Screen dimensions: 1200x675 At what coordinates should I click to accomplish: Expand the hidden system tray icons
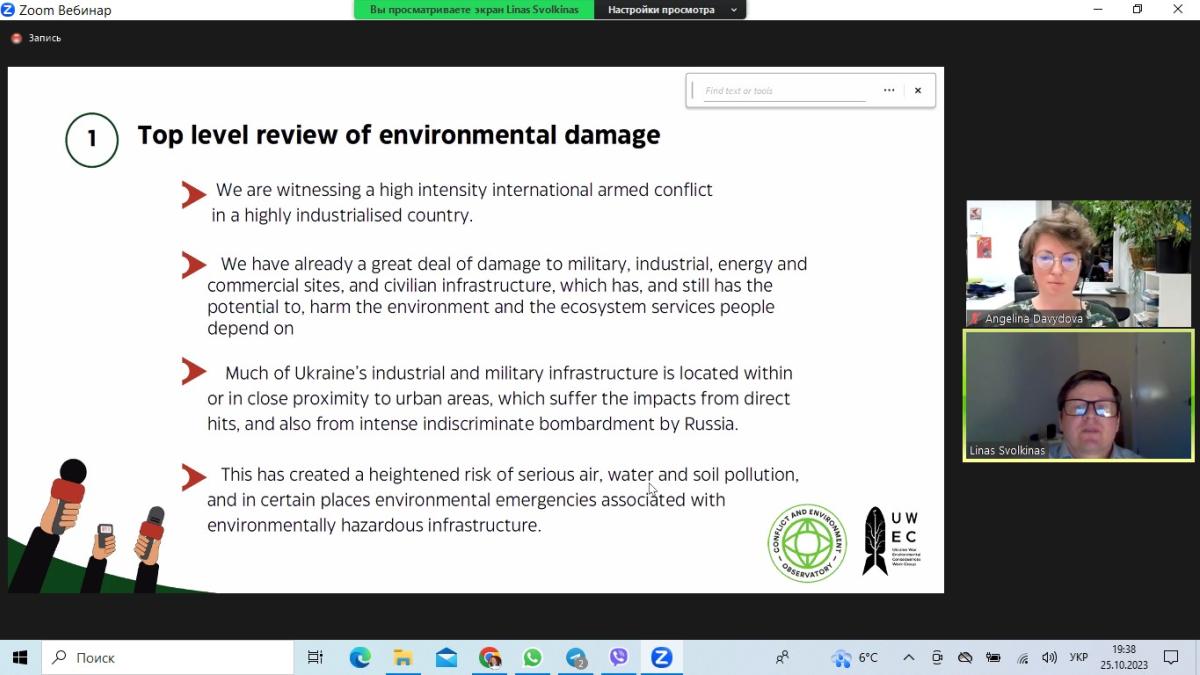click(x=908, y=657)
